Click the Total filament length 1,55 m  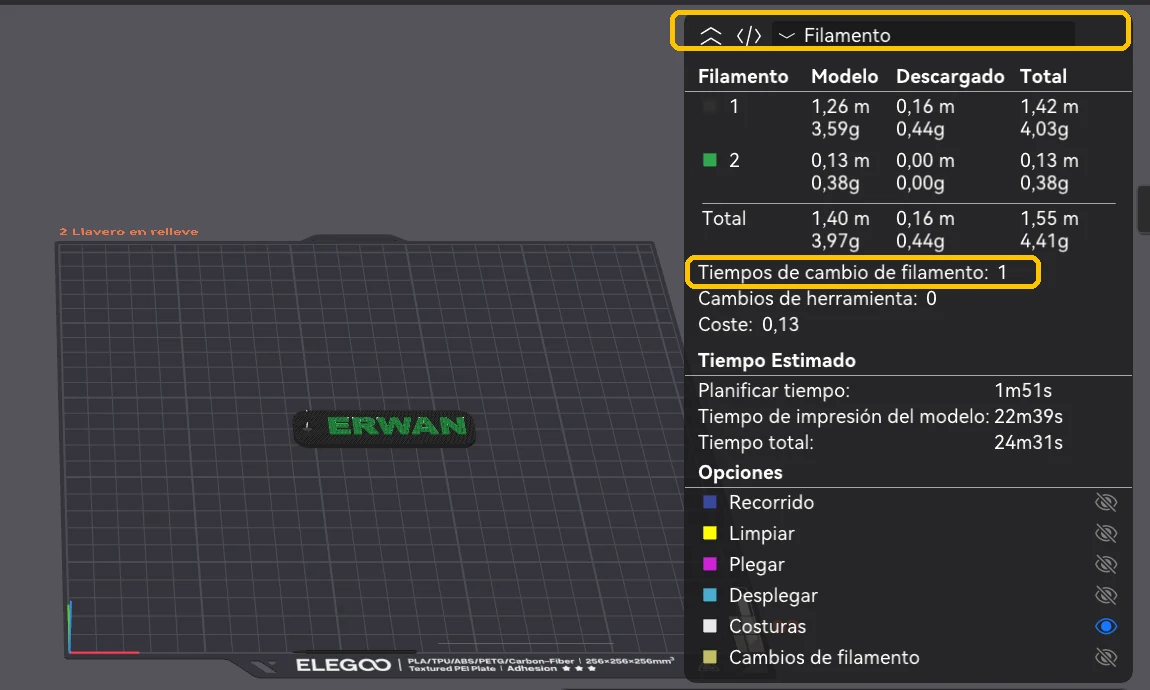pyautogui.click(x=1049, y=219)
